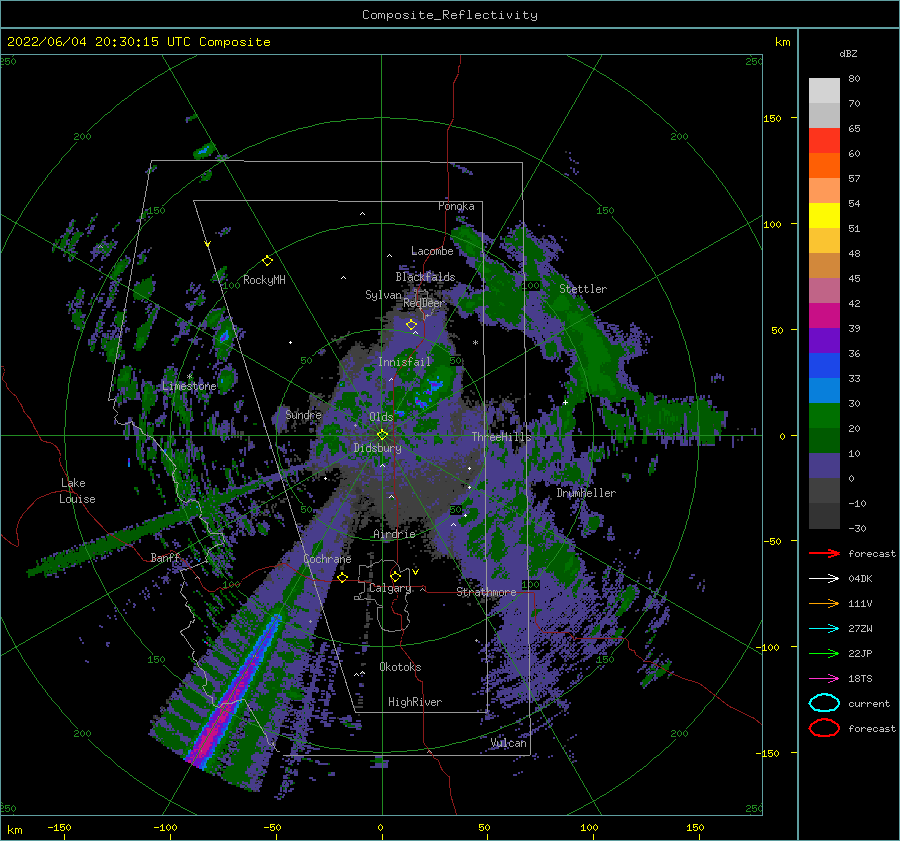Pick the red 65 dBZ legend swatch

[824, 140]
